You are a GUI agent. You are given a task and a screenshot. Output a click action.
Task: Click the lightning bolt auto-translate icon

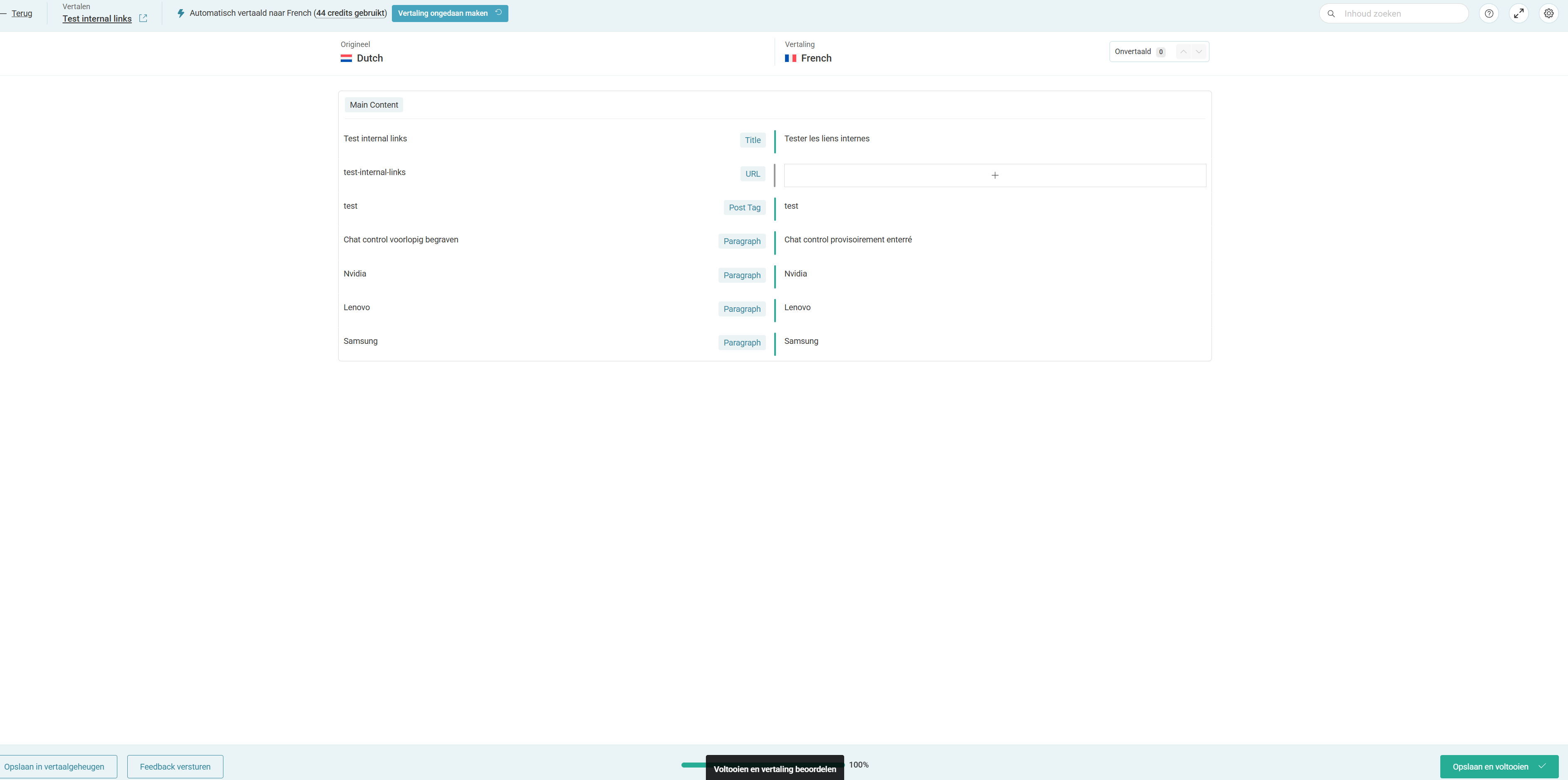(x=181, y=13)
